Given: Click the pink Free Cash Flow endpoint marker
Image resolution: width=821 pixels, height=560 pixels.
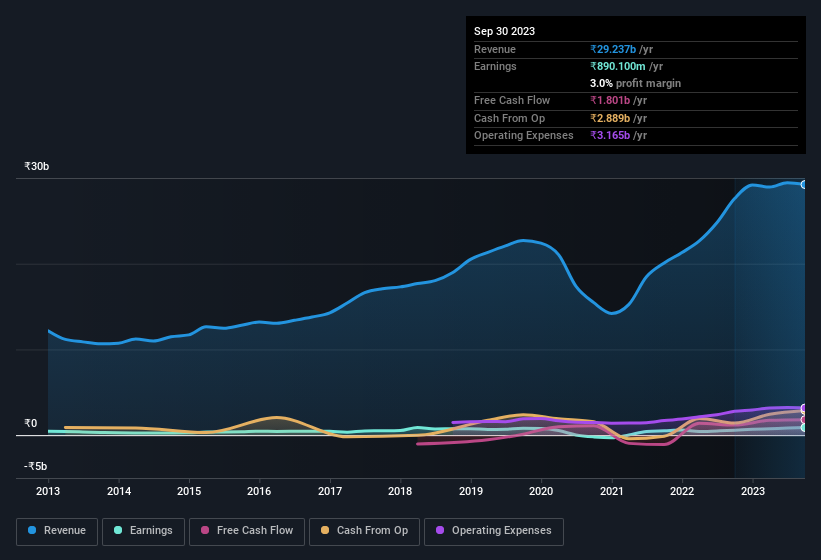Looking at the screenshot, I should pyautogui.click(x=804, y=420).
